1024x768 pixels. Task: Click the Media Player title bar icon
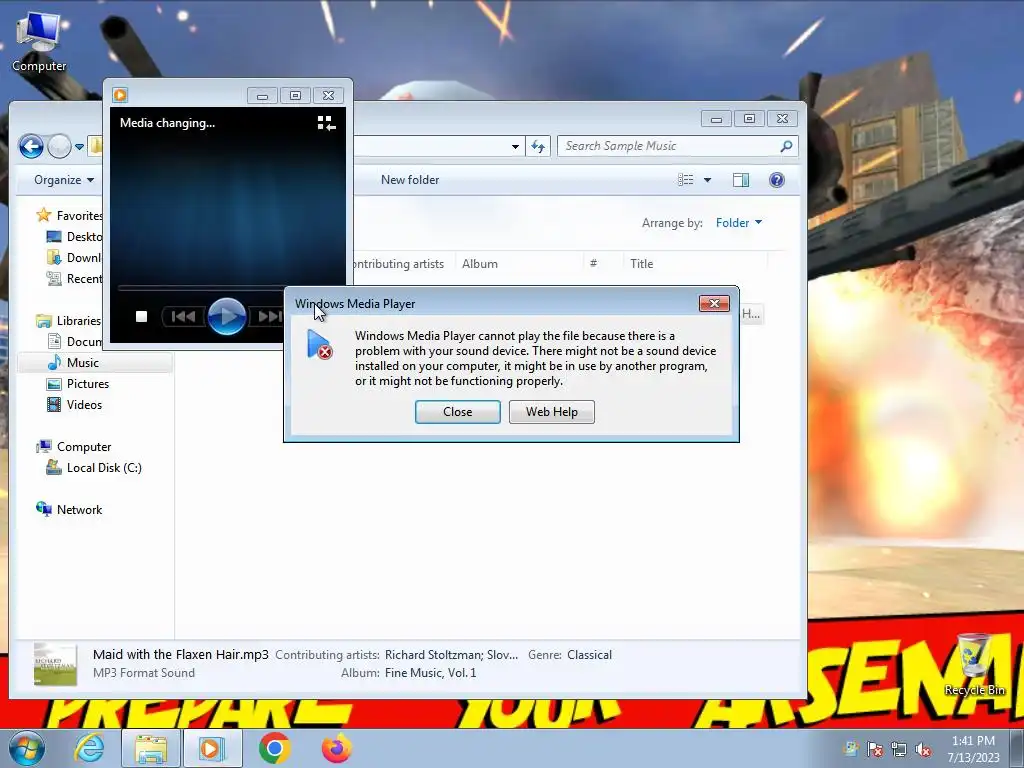[x=120, y=95]
